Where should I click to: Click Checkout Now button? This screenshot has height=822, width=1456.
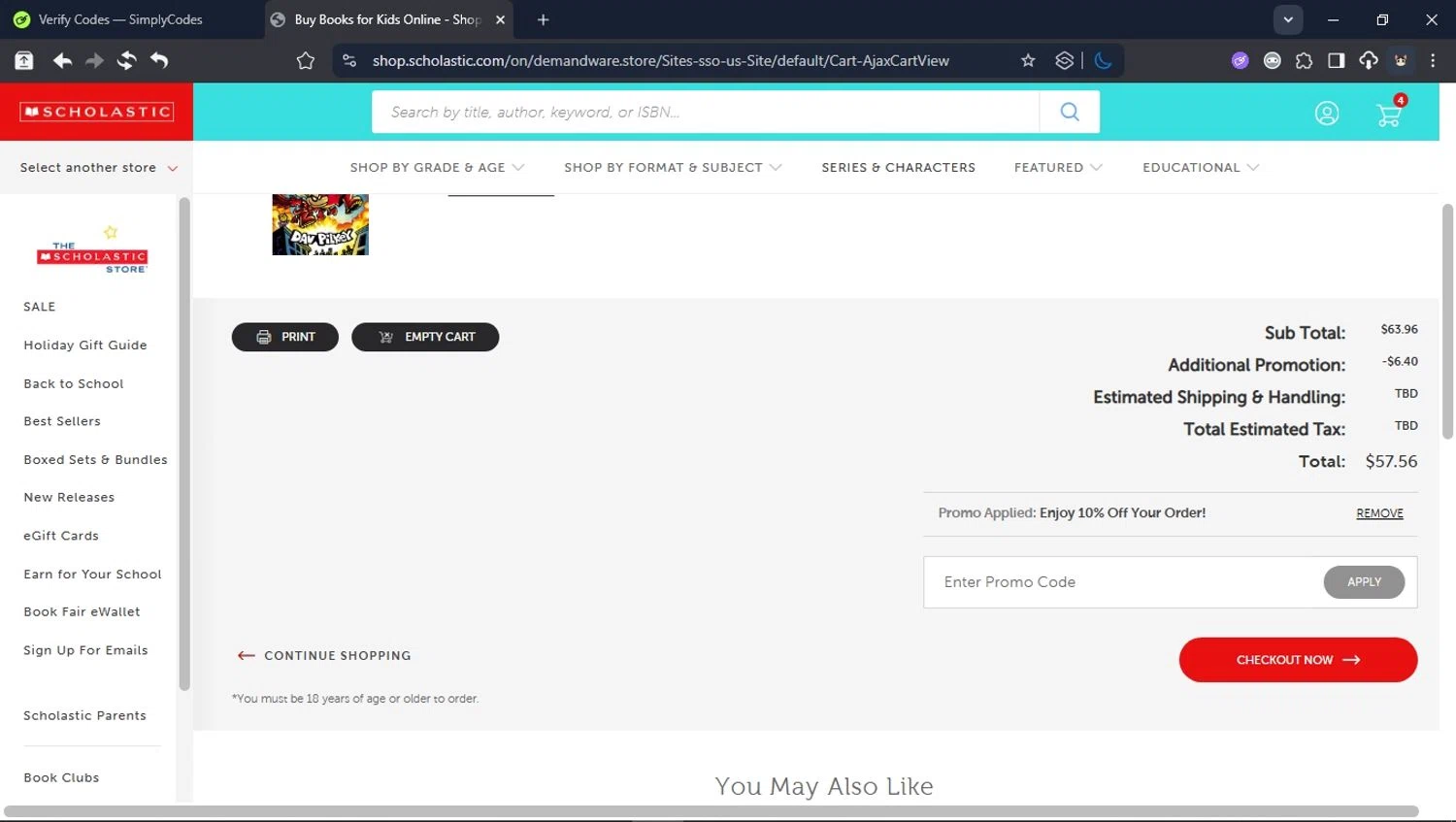tap(1298, 660)
